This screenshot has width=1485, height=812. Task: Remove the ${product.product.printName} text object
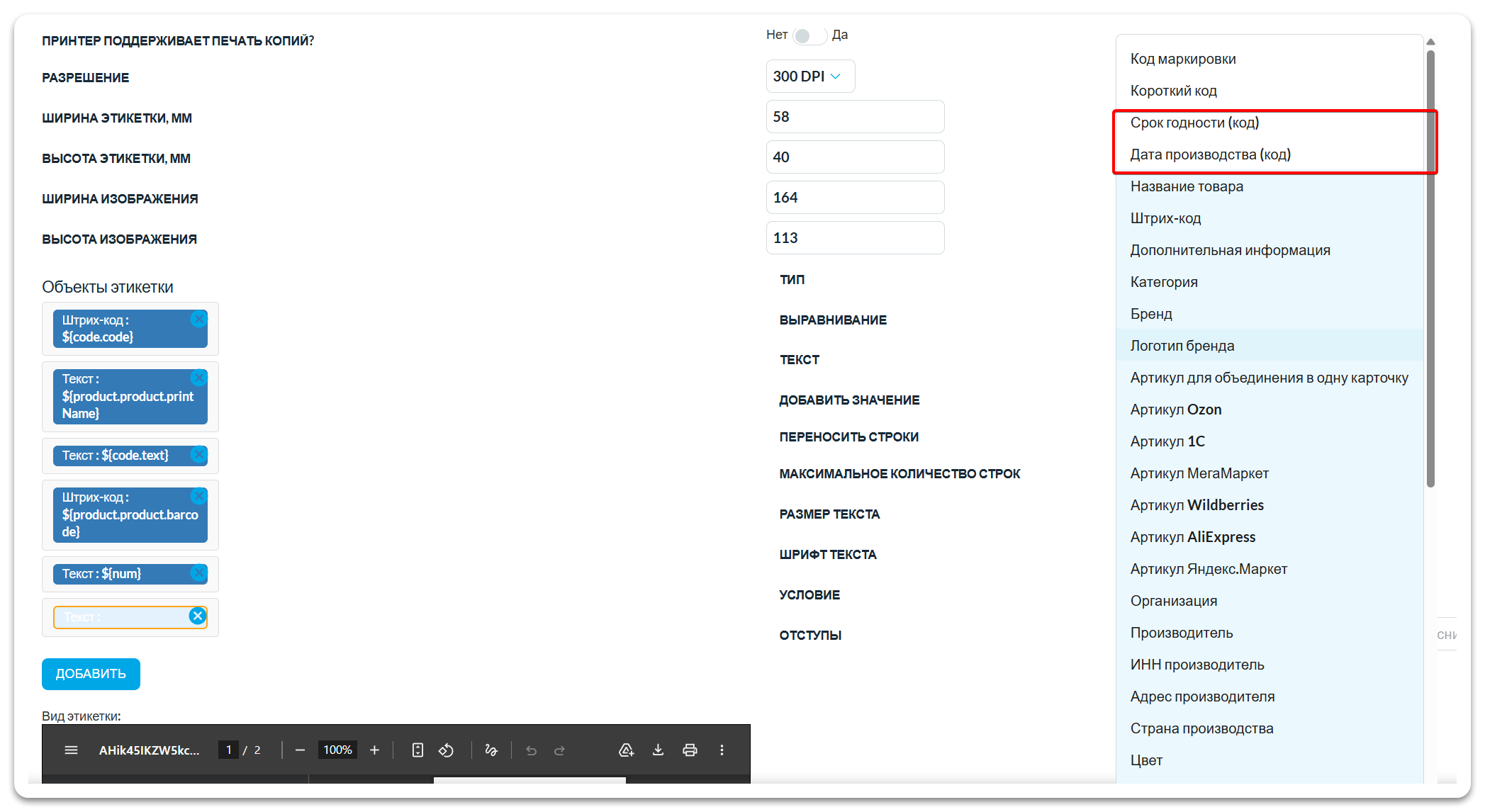click(x=198, y=378)
